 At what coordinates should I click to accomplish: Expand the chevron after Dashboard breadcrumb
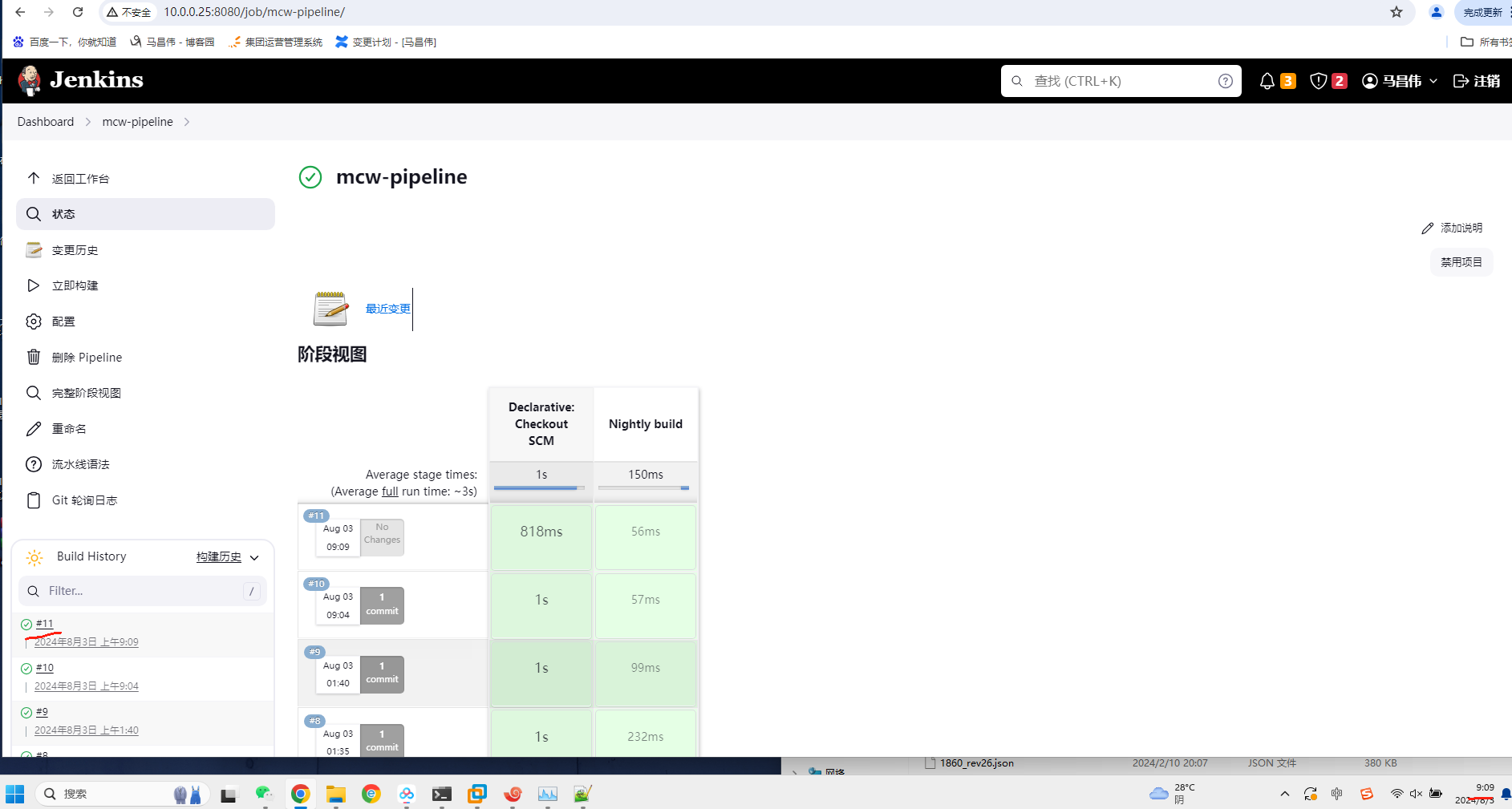(x=88, y=122)
